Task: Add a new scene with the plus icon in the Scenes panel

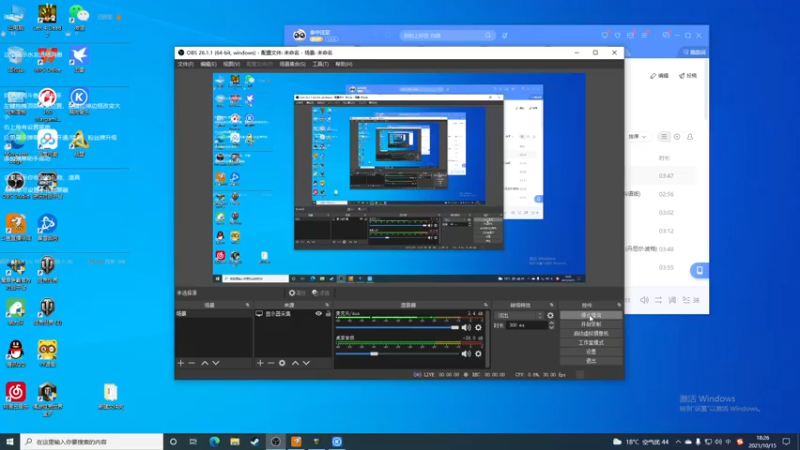Action: 181,363
